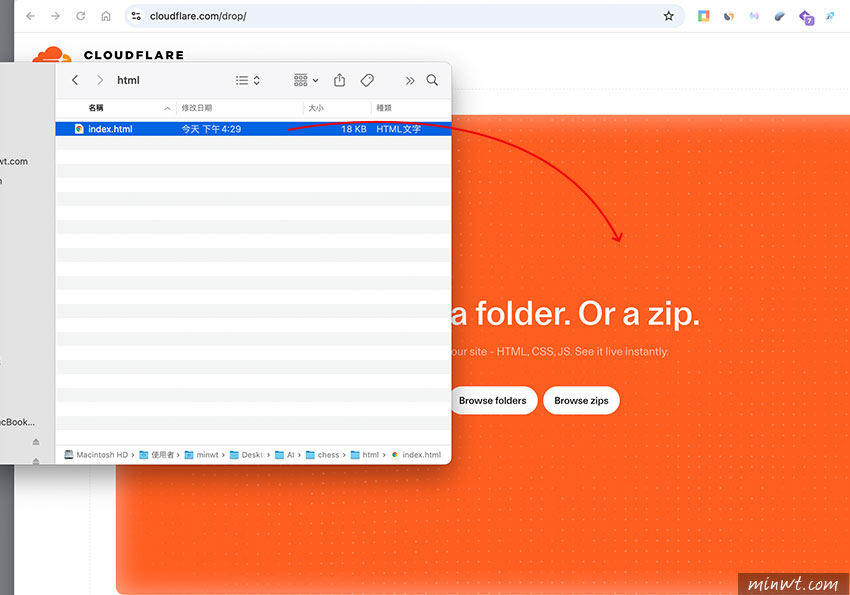This screenshot has width=850, height=595.
Task: Select index.html in the Finder list
Action: [253, 129]
